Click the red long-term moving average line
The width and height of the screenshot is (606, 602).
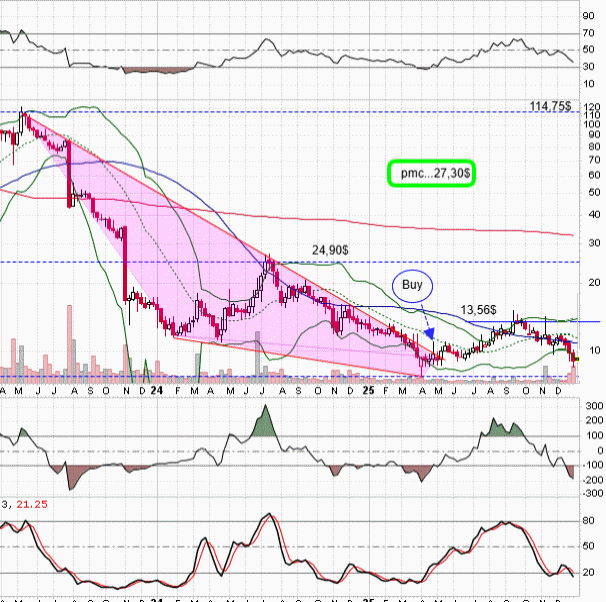(x=400, y=222)
